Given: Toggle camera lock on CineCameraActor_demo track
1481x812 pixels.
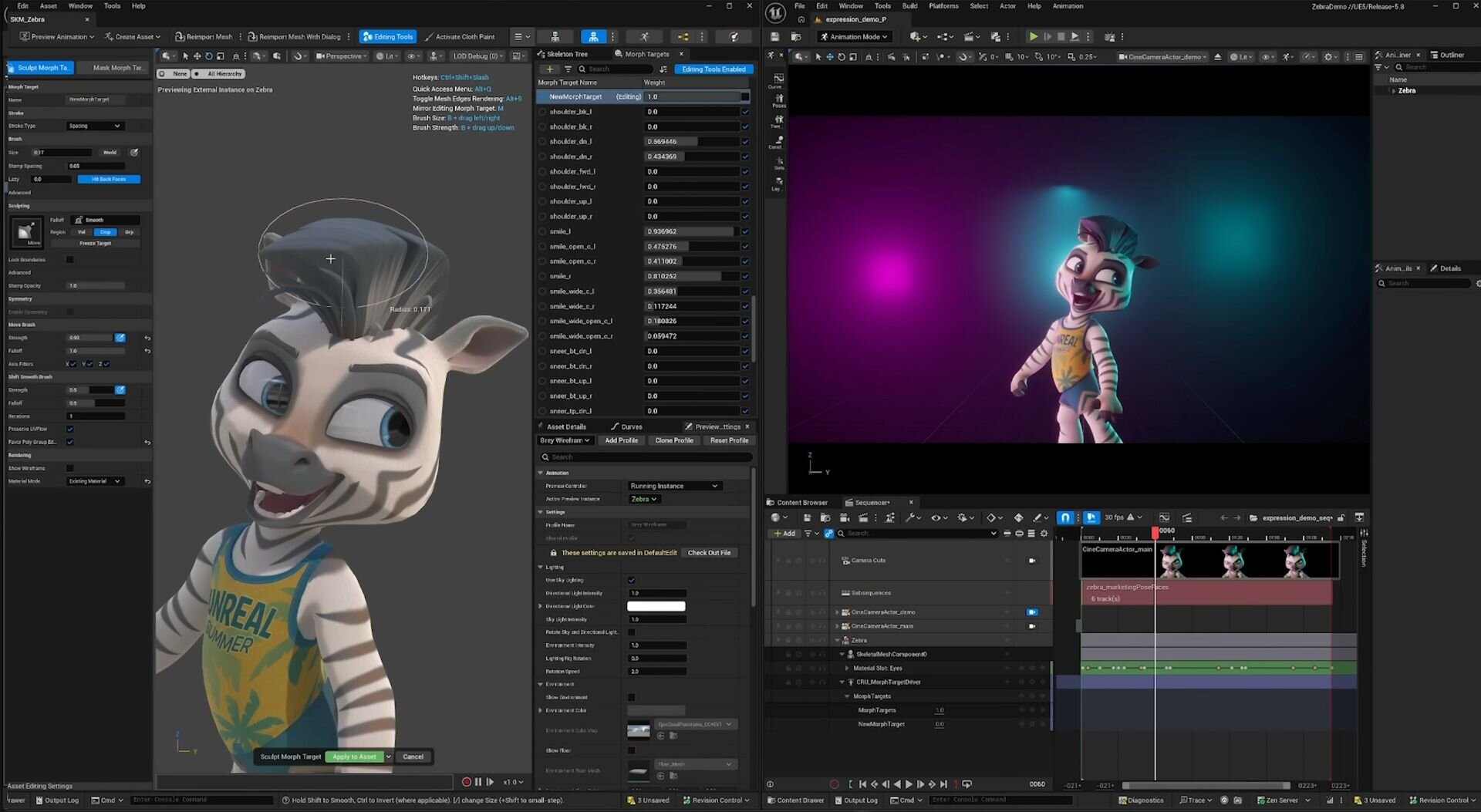Looking at the screenshot, I should (1032, 612).
